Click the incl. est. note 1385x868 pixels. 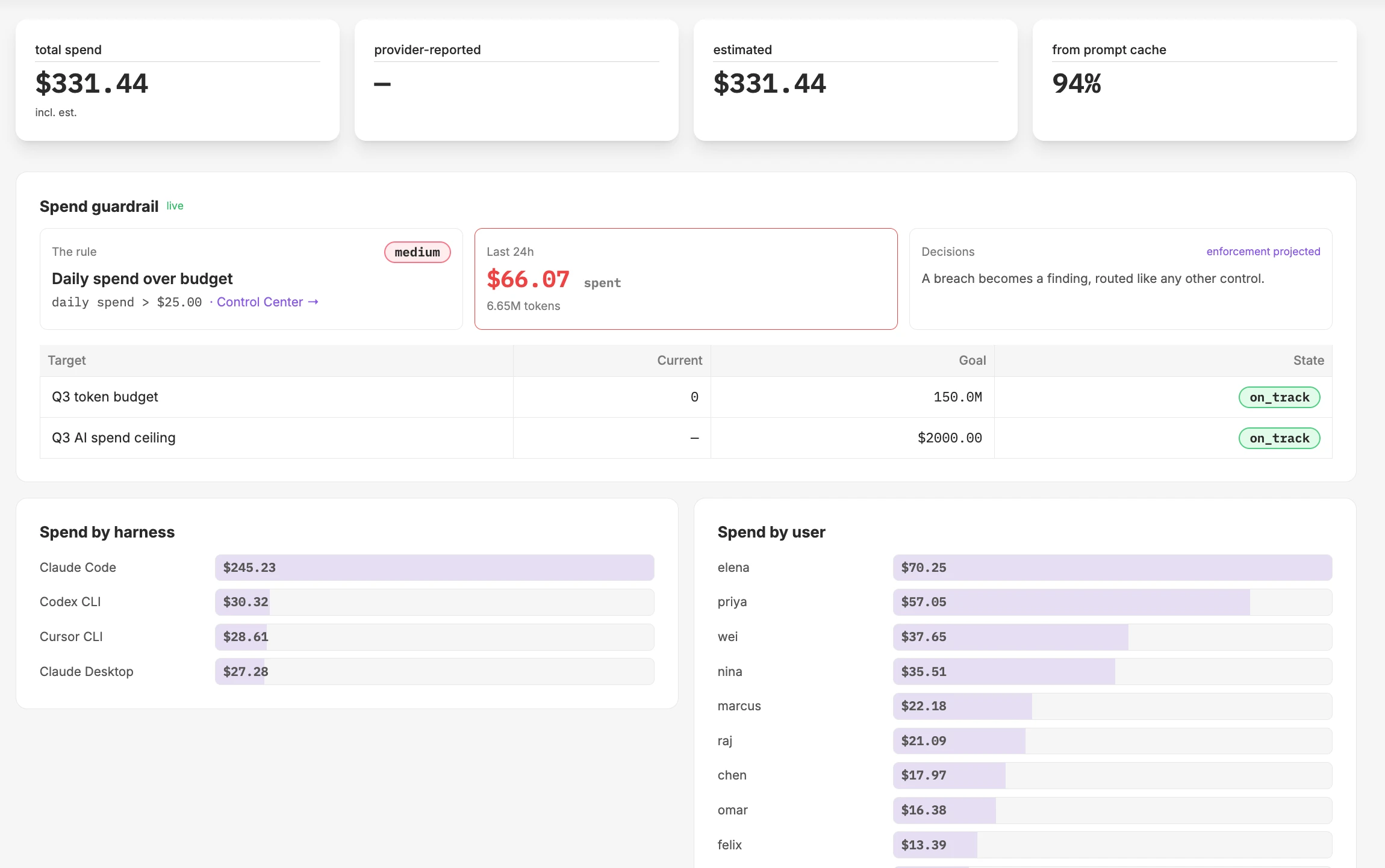[x=56, y=113]
